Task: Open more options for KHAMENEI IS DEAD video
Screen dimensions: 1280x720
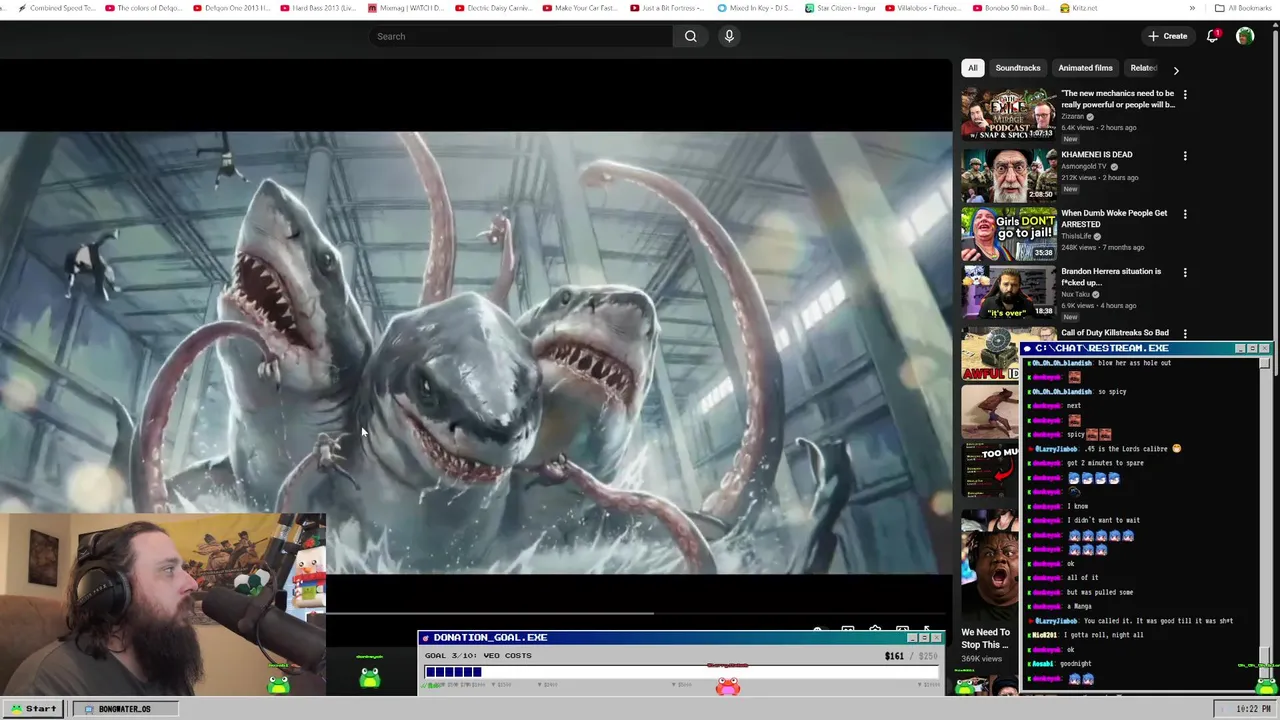Action: (x=1185, y=156)
